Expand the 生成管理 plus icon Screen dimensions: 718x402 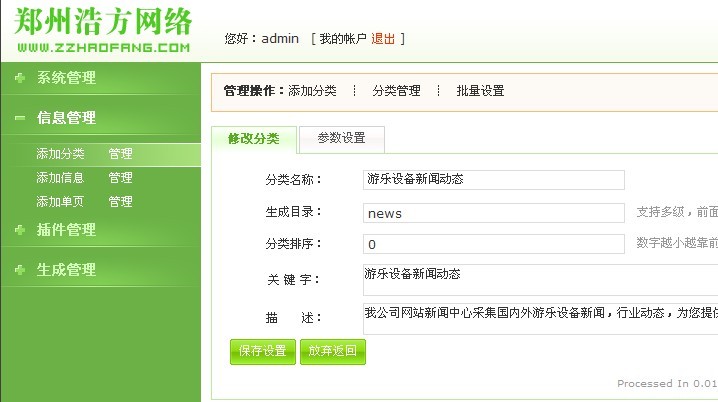pyautogui.click(x=20, y=270)
